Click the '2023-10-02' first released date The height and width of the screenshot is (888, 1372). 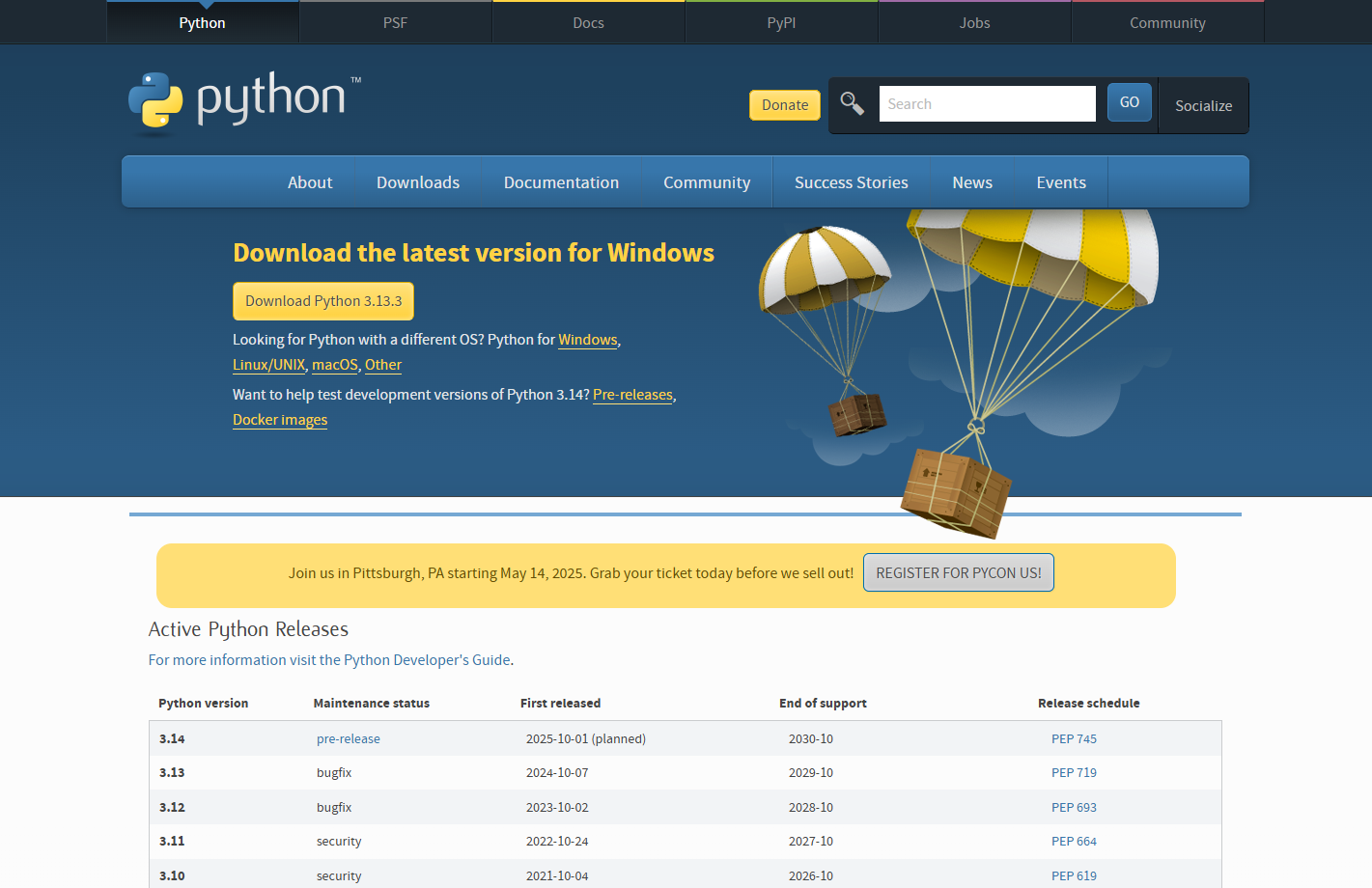(x=557, y=808)
